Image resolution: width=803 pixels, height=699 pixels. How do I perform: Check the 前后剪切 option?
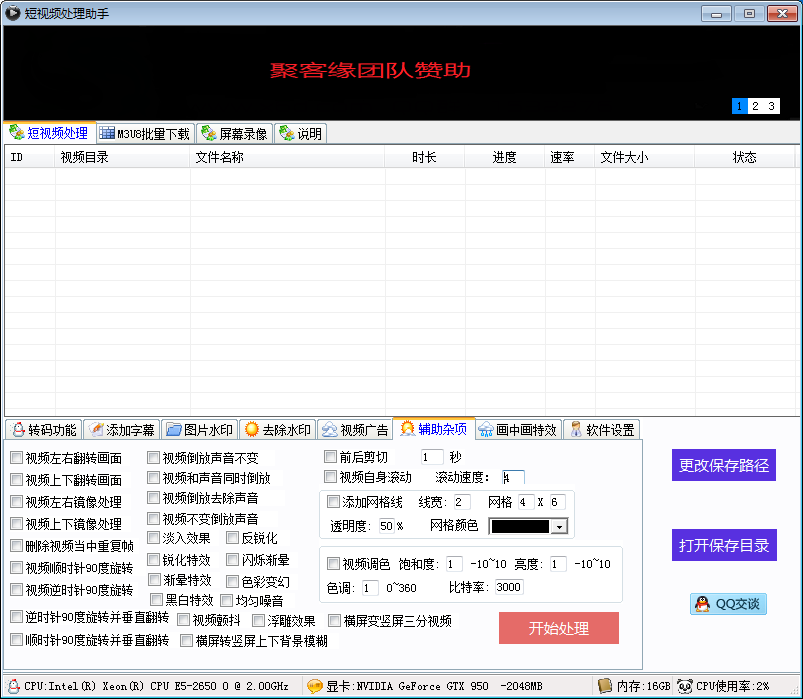pyautogui.click(x=330, y=456)
